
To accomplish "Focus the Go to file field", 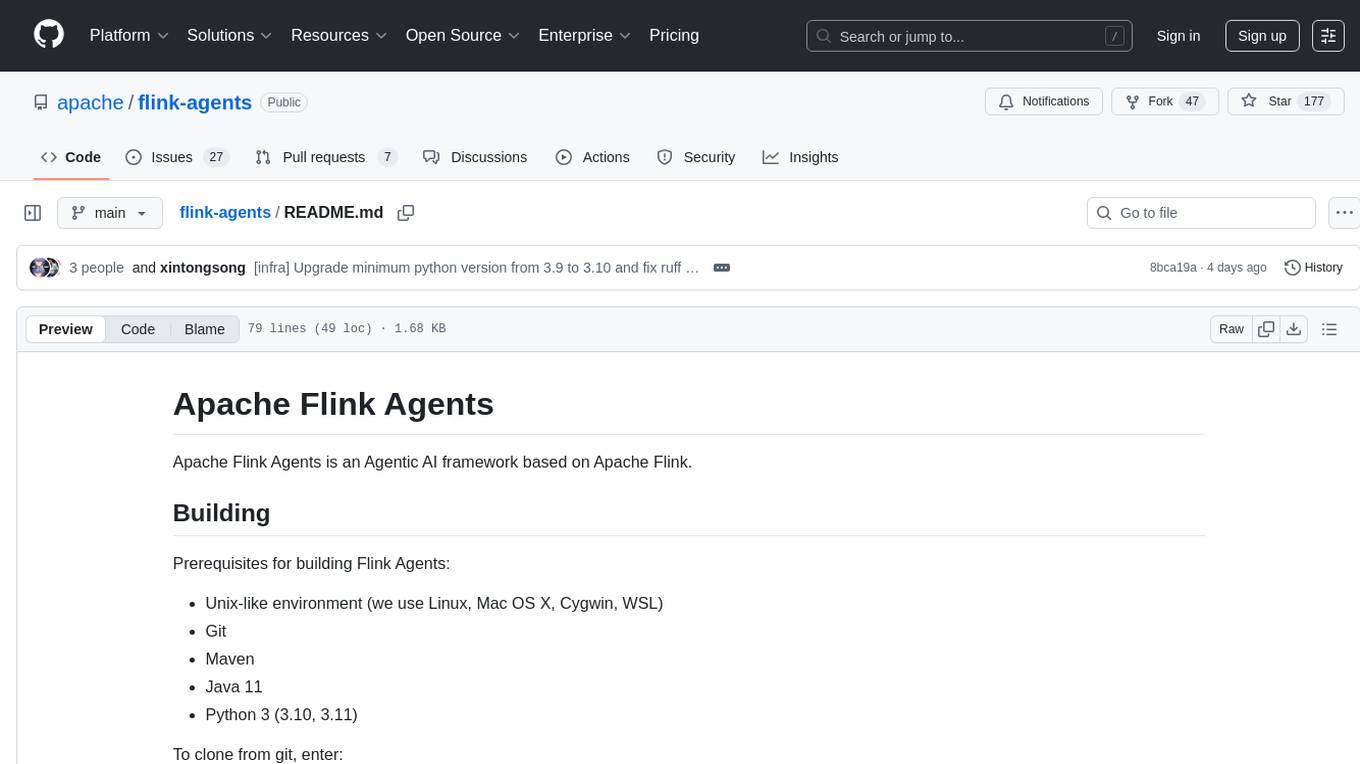I will (x=1201, y=213).
